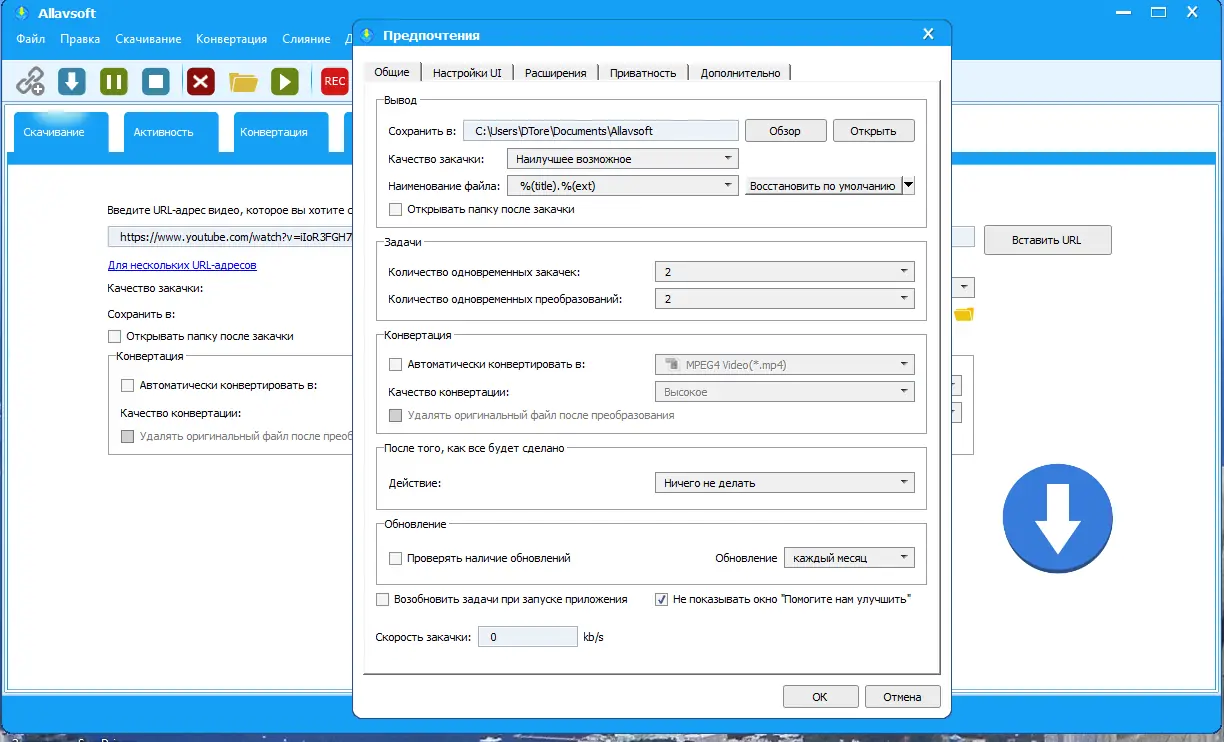Click the large round blue download button

pyautogui.click(x=1058, y=518)
